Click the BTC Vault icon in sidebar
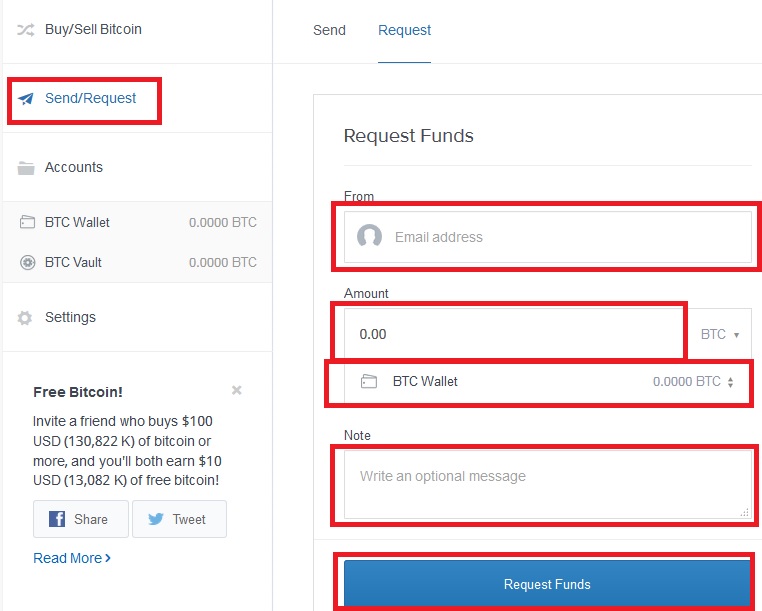The image size is (762, 611). [x=27, y=262]
